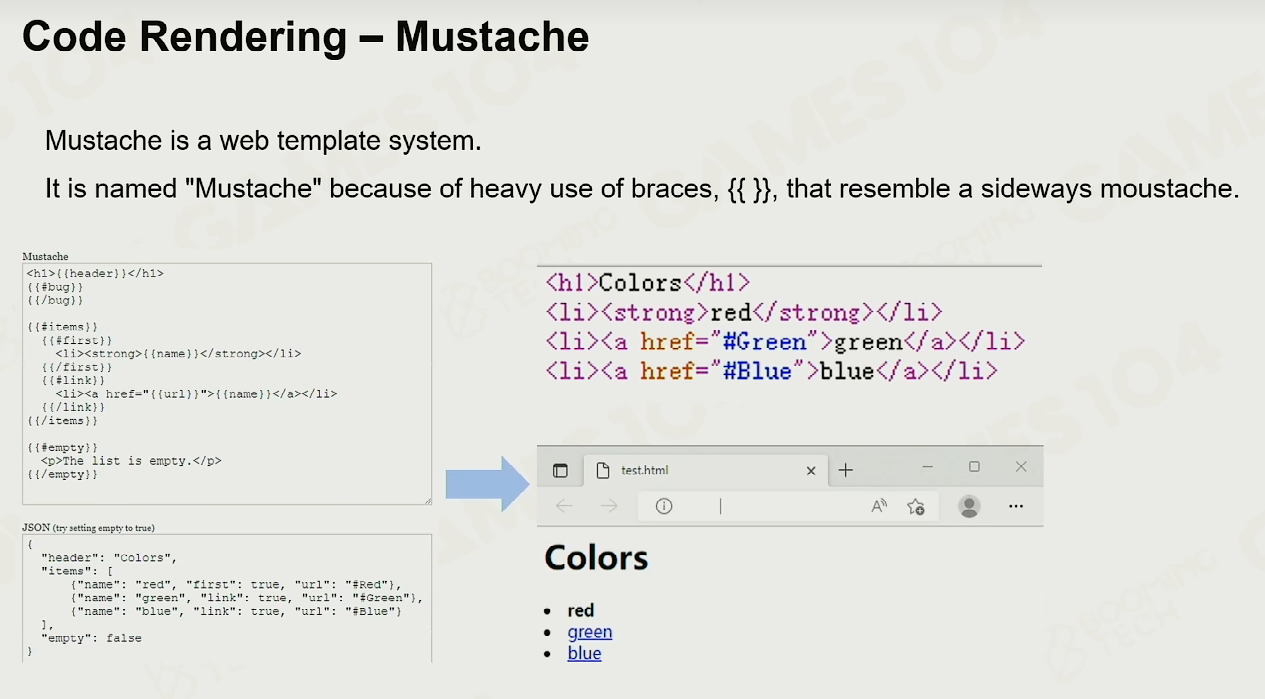Go forward using the browser forward arrow

[609, 506]
